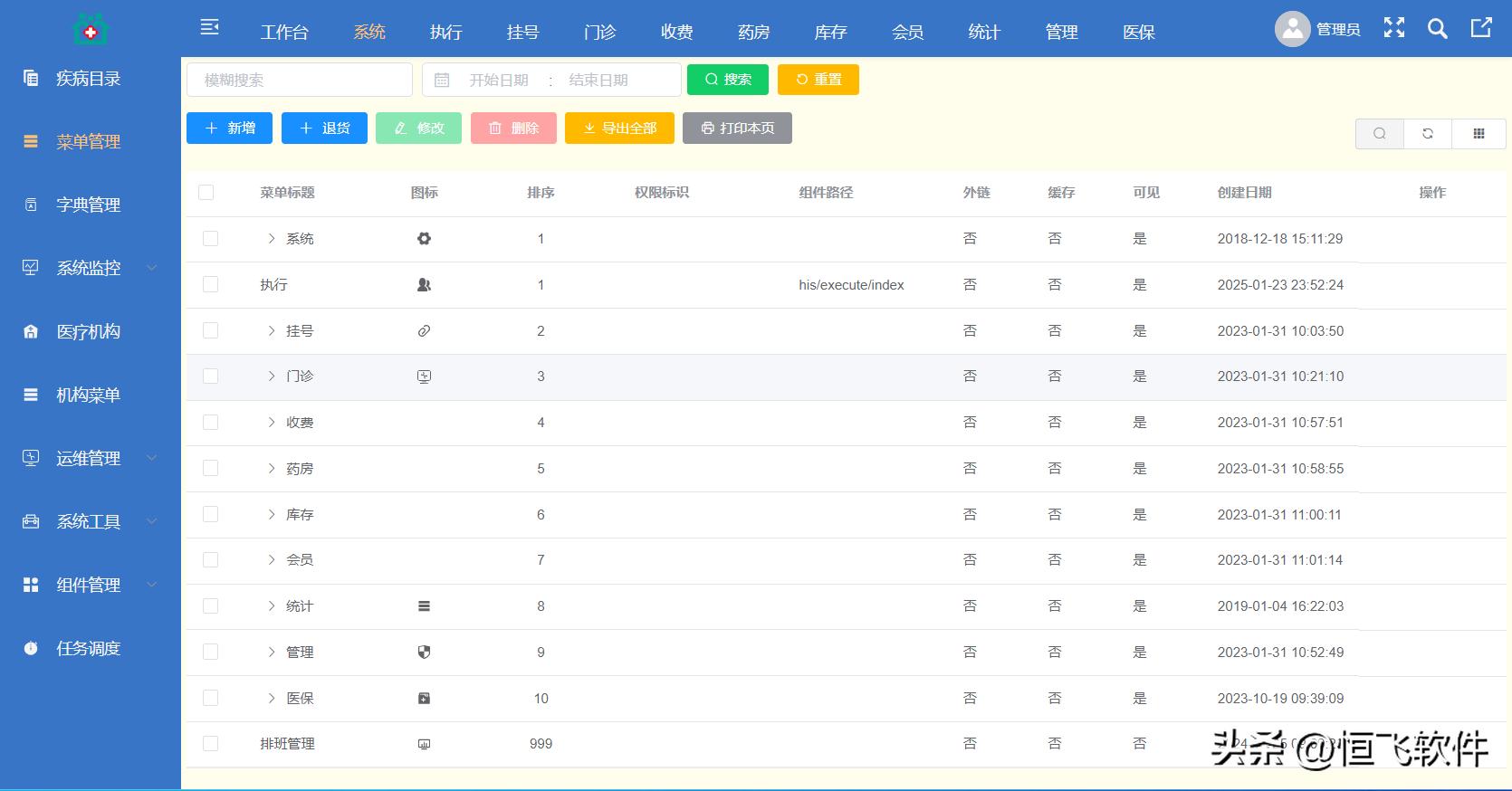Switch to 医保 top menu
The height and width of the screenshot is (791, 1512).
coord(1139,33)
